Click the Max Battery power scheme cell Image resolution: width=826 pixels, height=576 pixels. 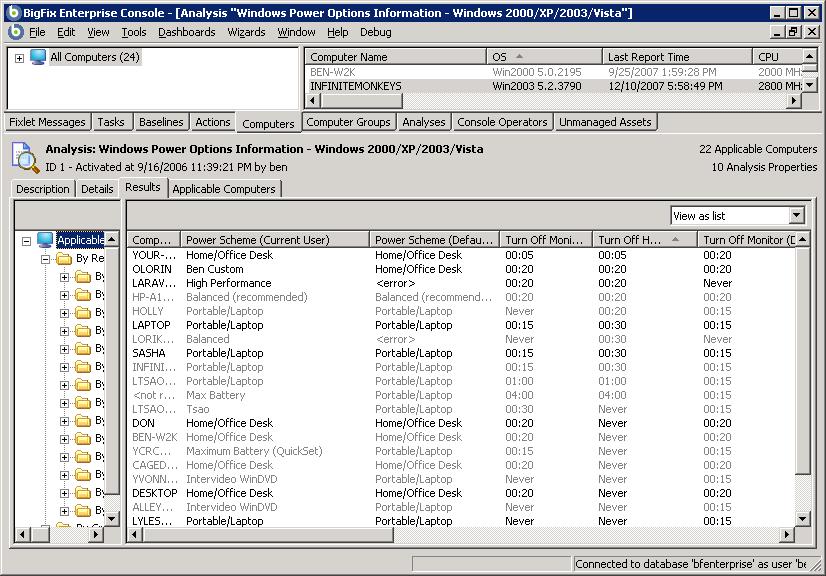pos(215,395)
